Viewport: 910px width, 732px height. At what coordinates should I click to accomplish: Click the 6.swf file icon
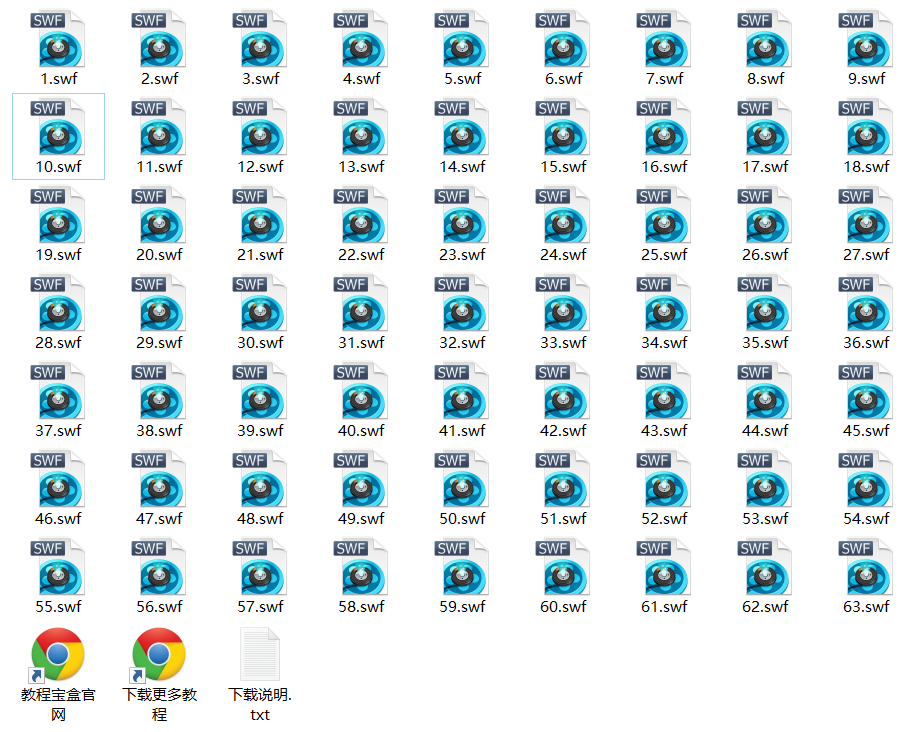(x=563, y=38)
